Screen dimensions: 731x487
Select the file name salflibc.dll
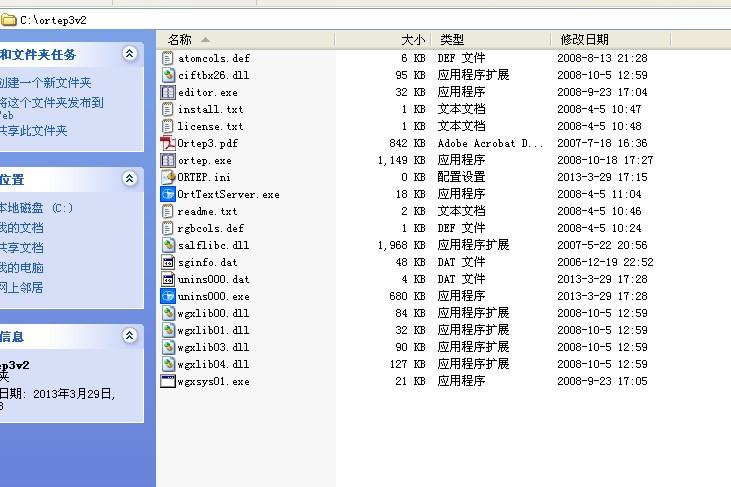click(214, 245)
